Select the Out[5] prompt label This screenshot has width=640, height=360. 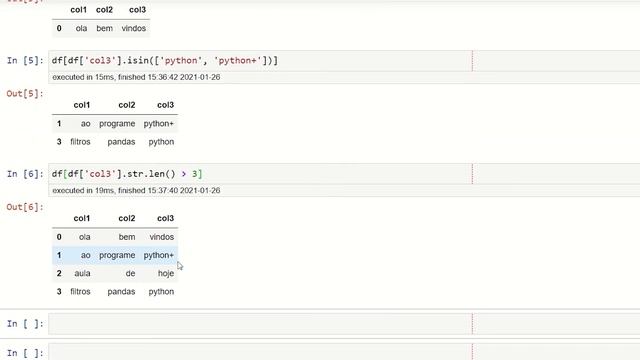point(24,93)
